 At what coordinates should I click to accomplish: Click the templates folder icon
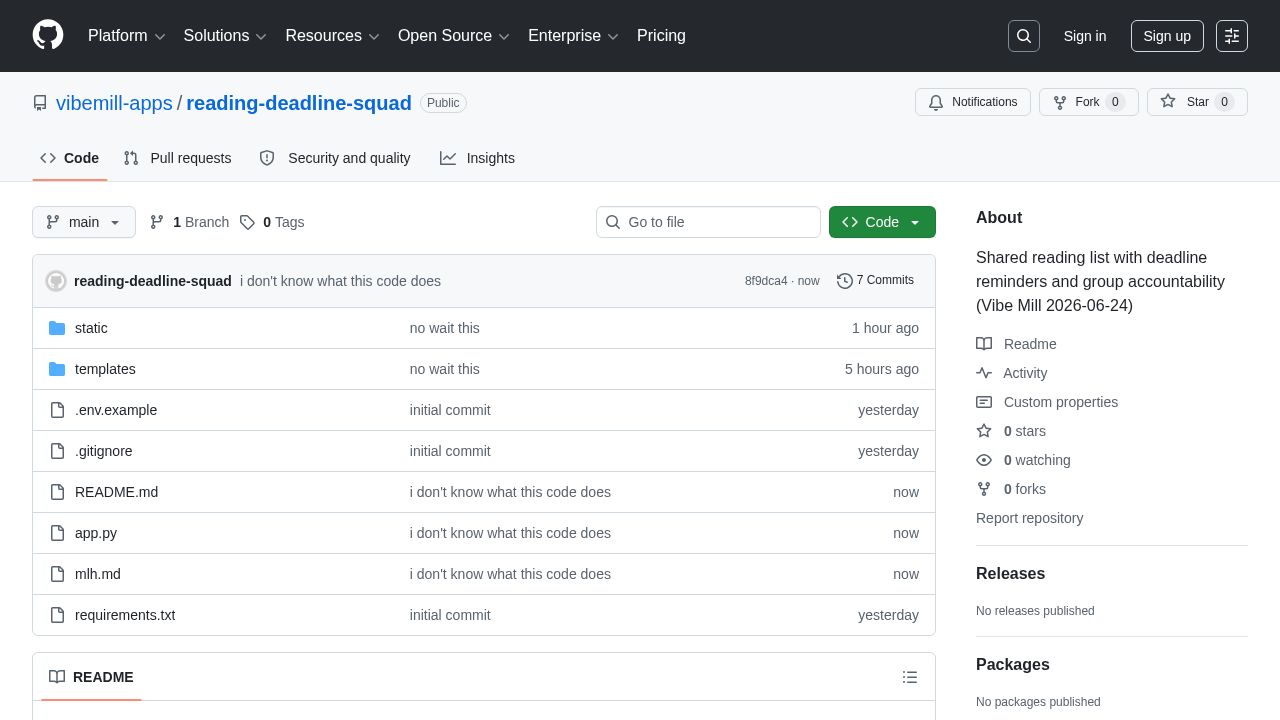click(57, 369)
